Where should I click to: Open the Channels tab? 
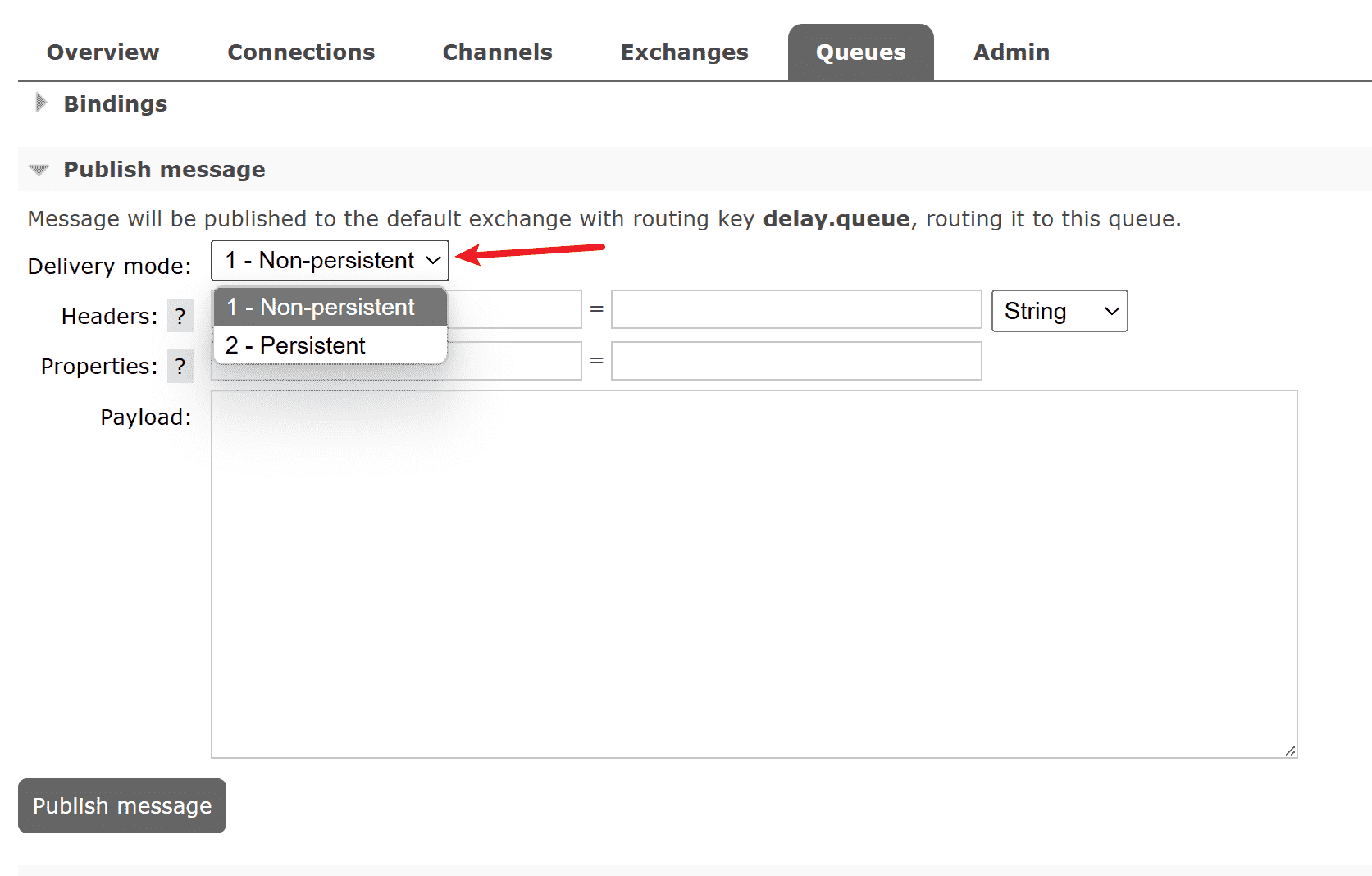coord(497,52)
